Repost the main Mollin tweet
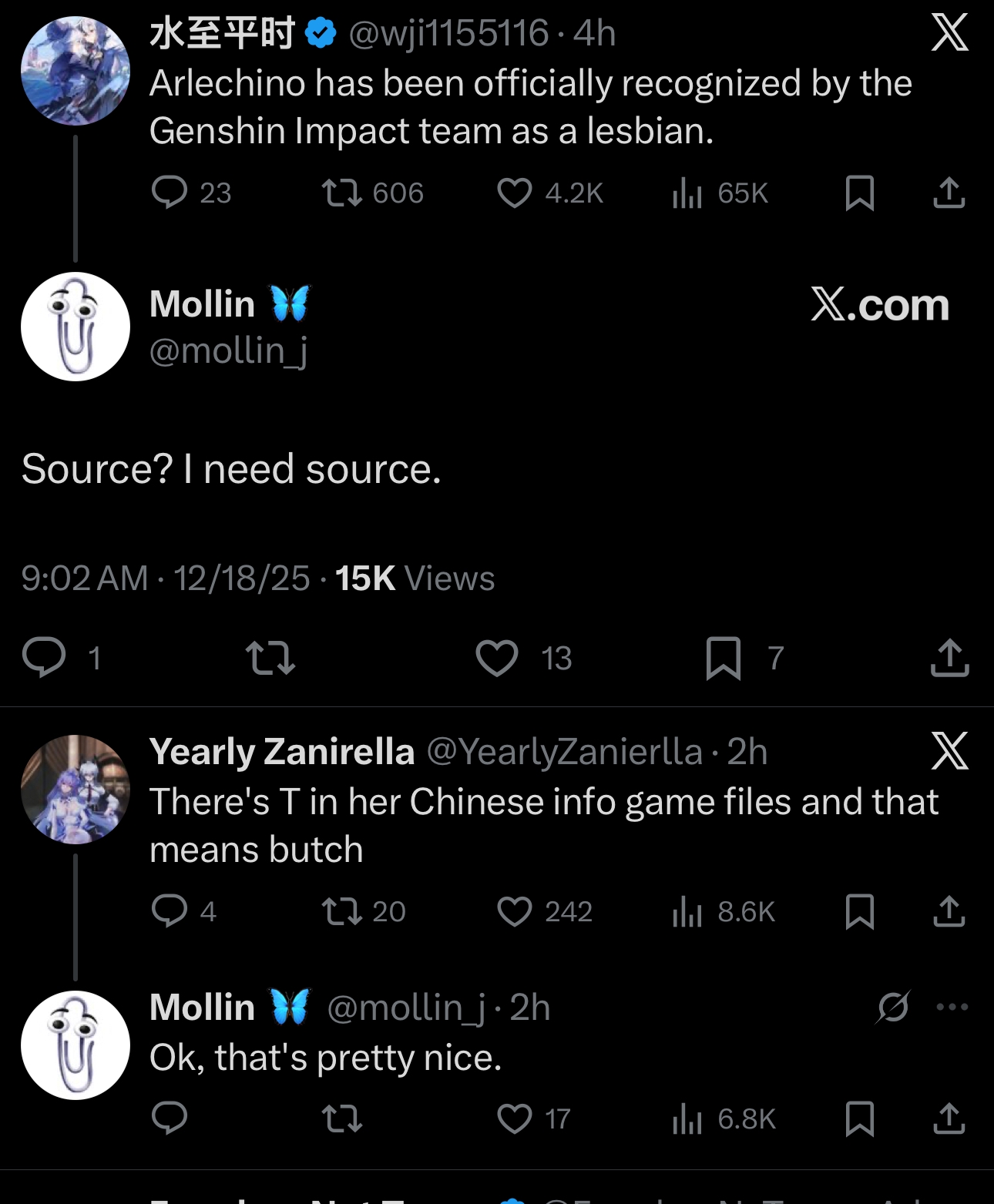The image size is (994, 1204). tap(270, 659)
